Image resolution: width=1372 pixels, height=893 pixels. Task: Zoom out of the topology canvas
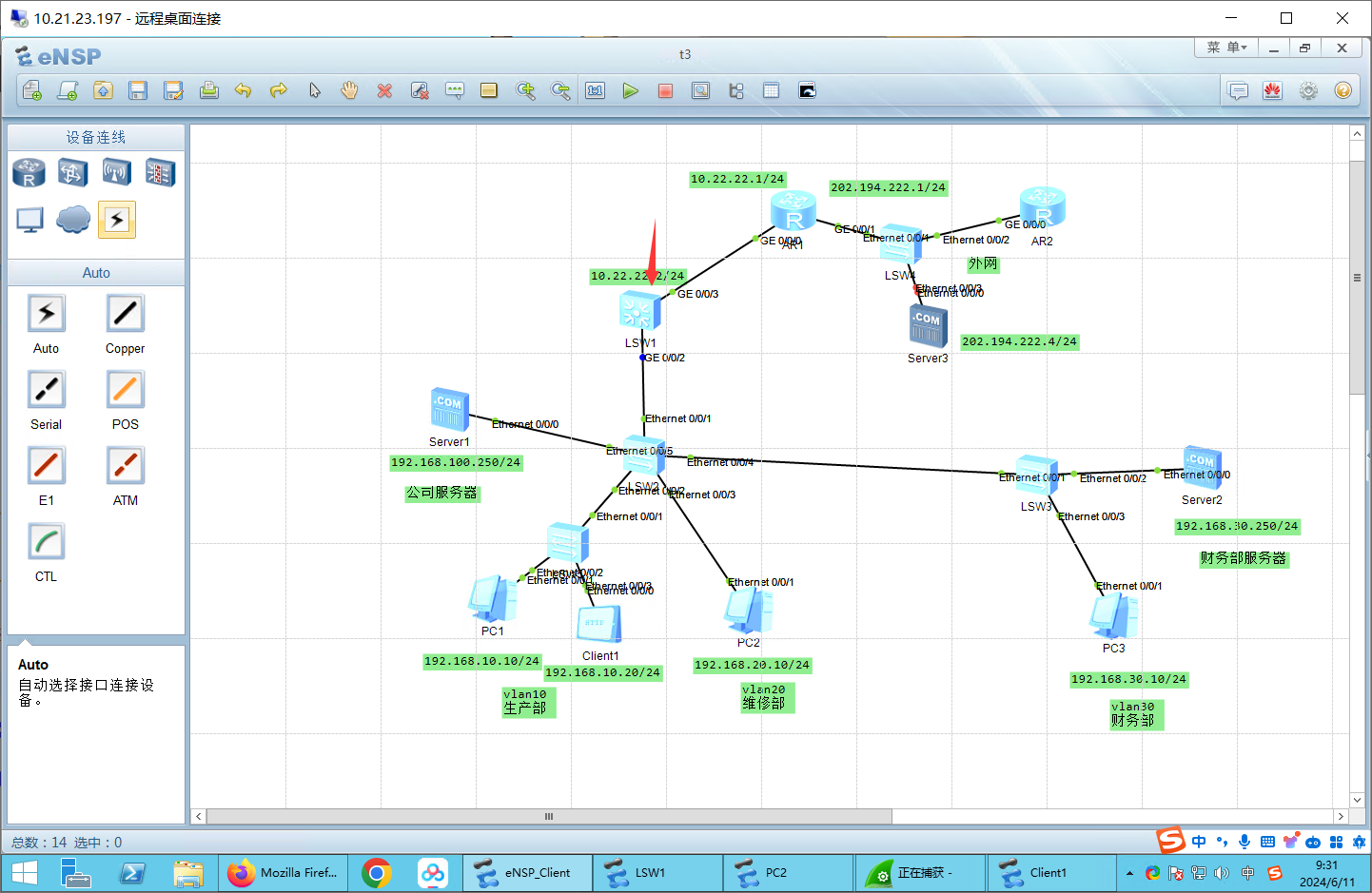pyautogui.click(x=560, y=90)
